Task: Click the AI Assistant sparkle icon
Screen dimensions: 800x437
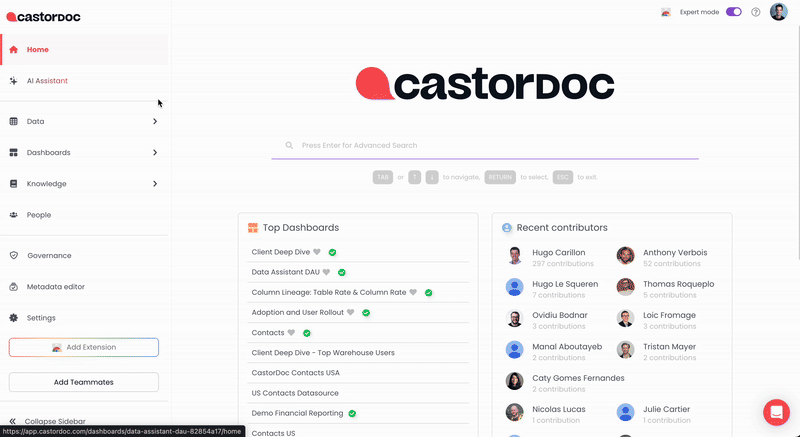Action: 14,81
